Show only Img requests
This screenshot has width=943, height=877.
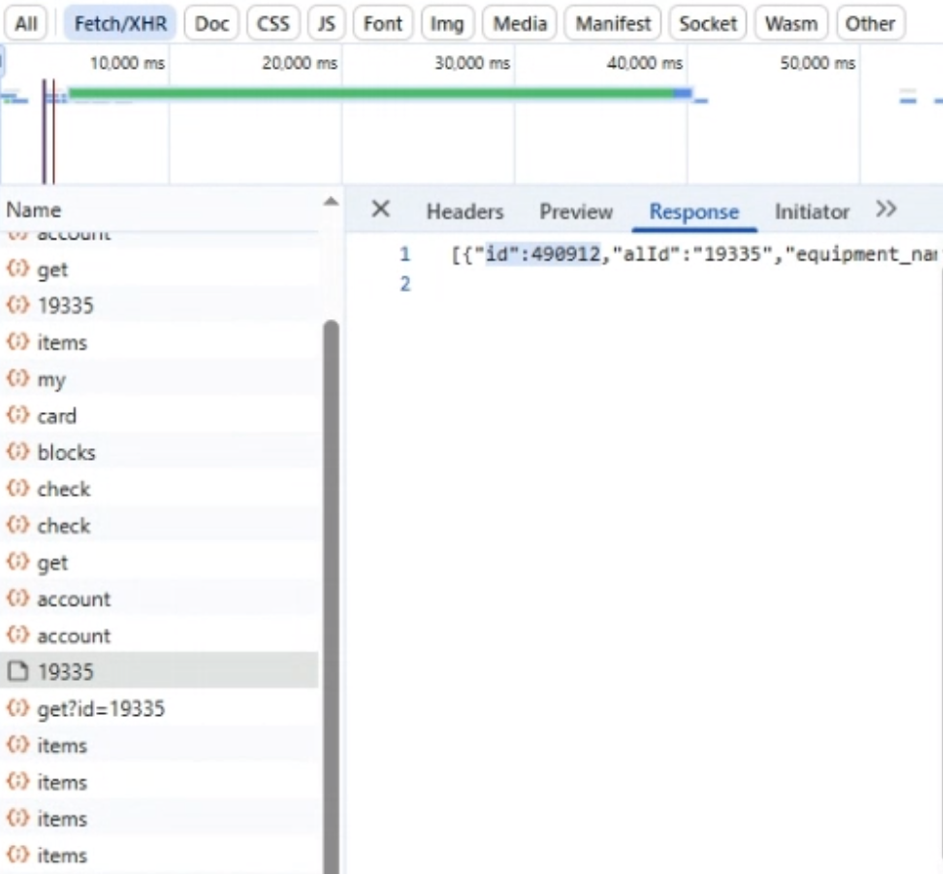pyautogui.click(x=447, y=23)
